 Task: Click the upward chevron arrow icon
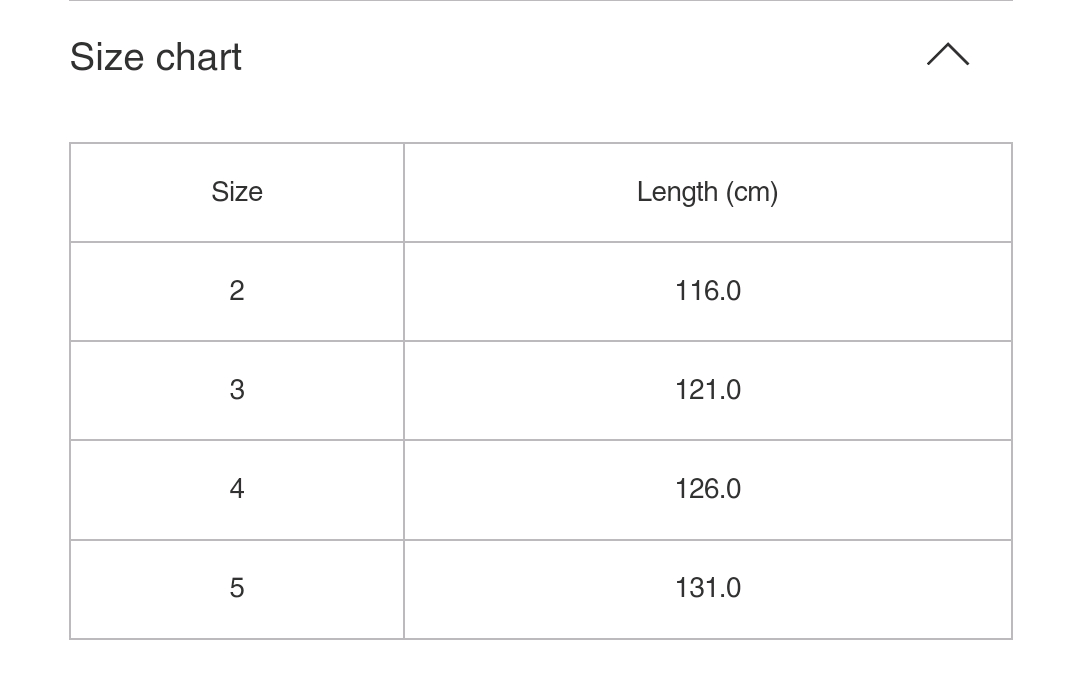point(947,55)
